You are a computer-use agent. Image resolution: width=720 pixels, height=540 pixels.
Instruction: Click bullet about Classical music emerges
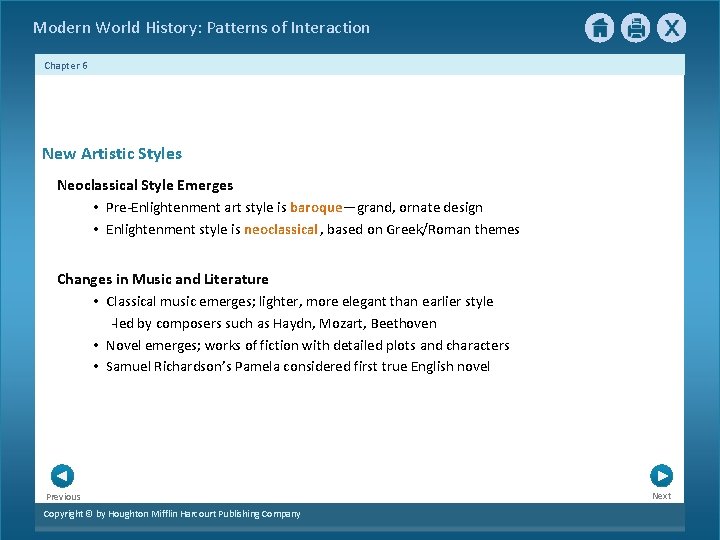(299, 302)
